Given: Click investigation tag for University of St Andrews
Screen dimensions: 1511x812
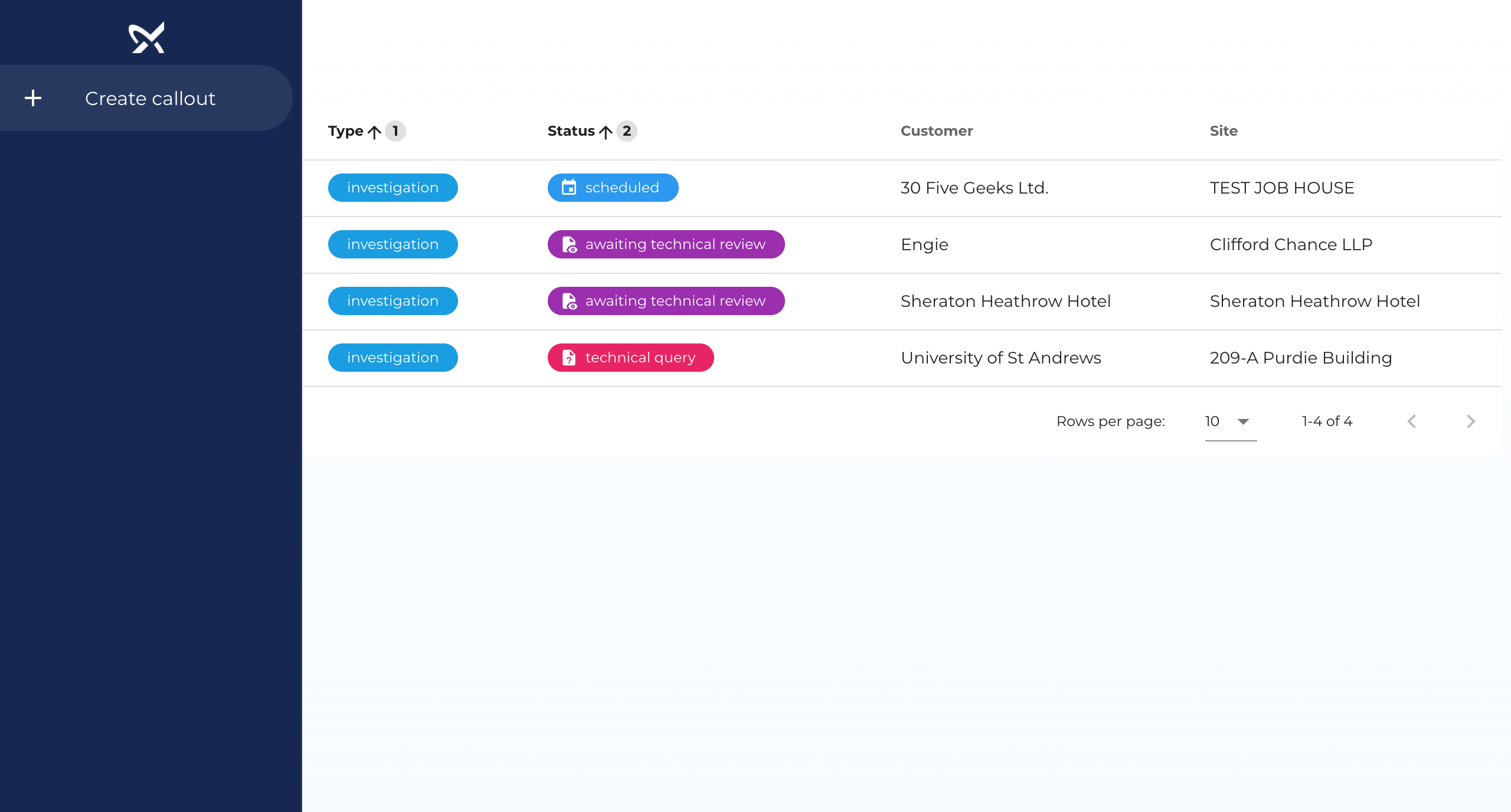Looking at the screenshot, I should click(393, 358).
